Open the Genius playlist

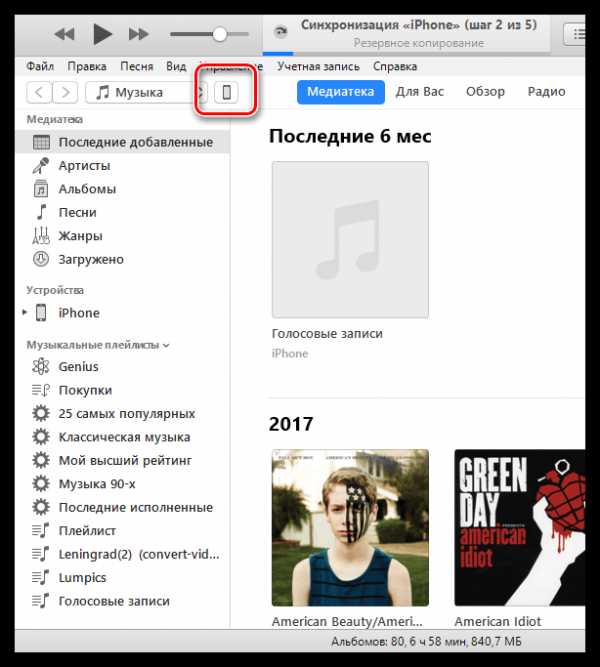pyautogui.click(x=78, y=366)
